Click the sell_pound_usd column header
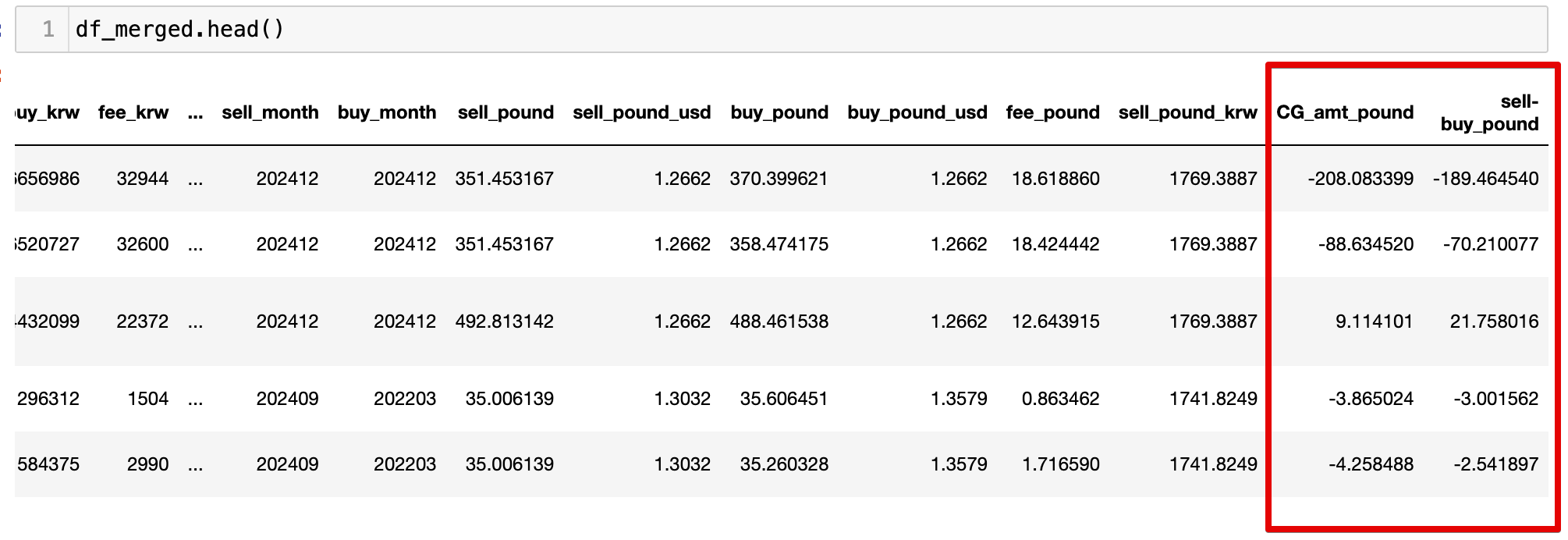This screenshot has width=1568, height=540. pyautogui.click(x=642, y=112)
